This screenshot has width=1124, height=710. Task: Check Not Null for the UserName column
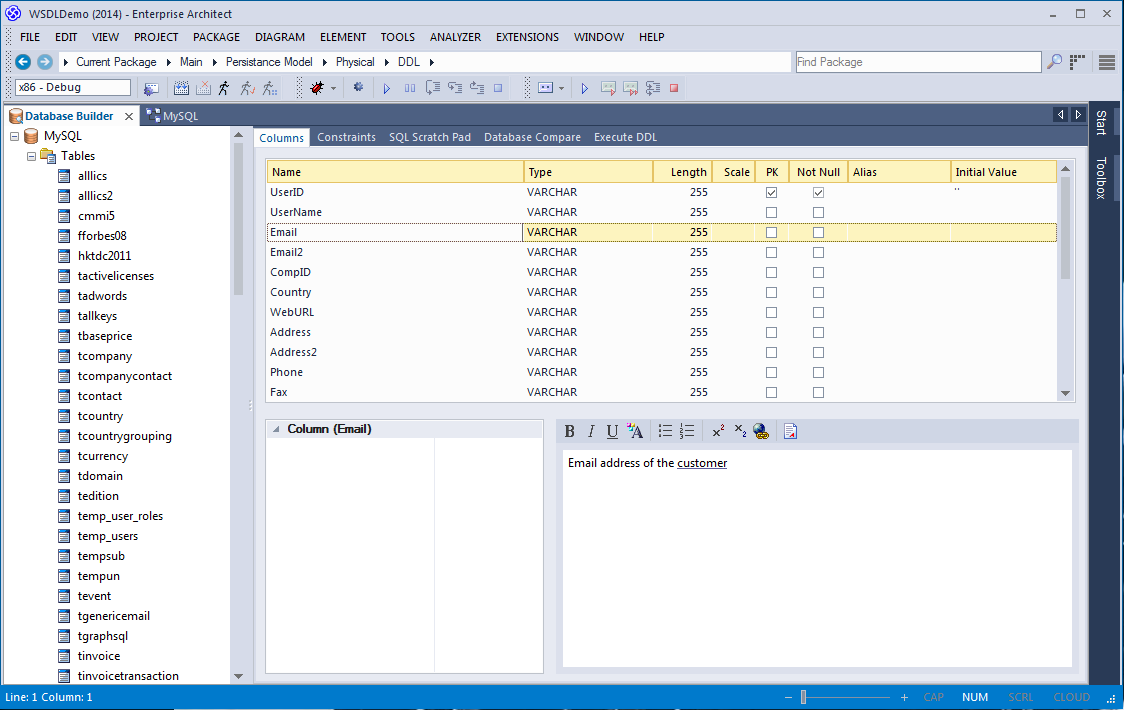pyautogui.click(x=818, y=212)
